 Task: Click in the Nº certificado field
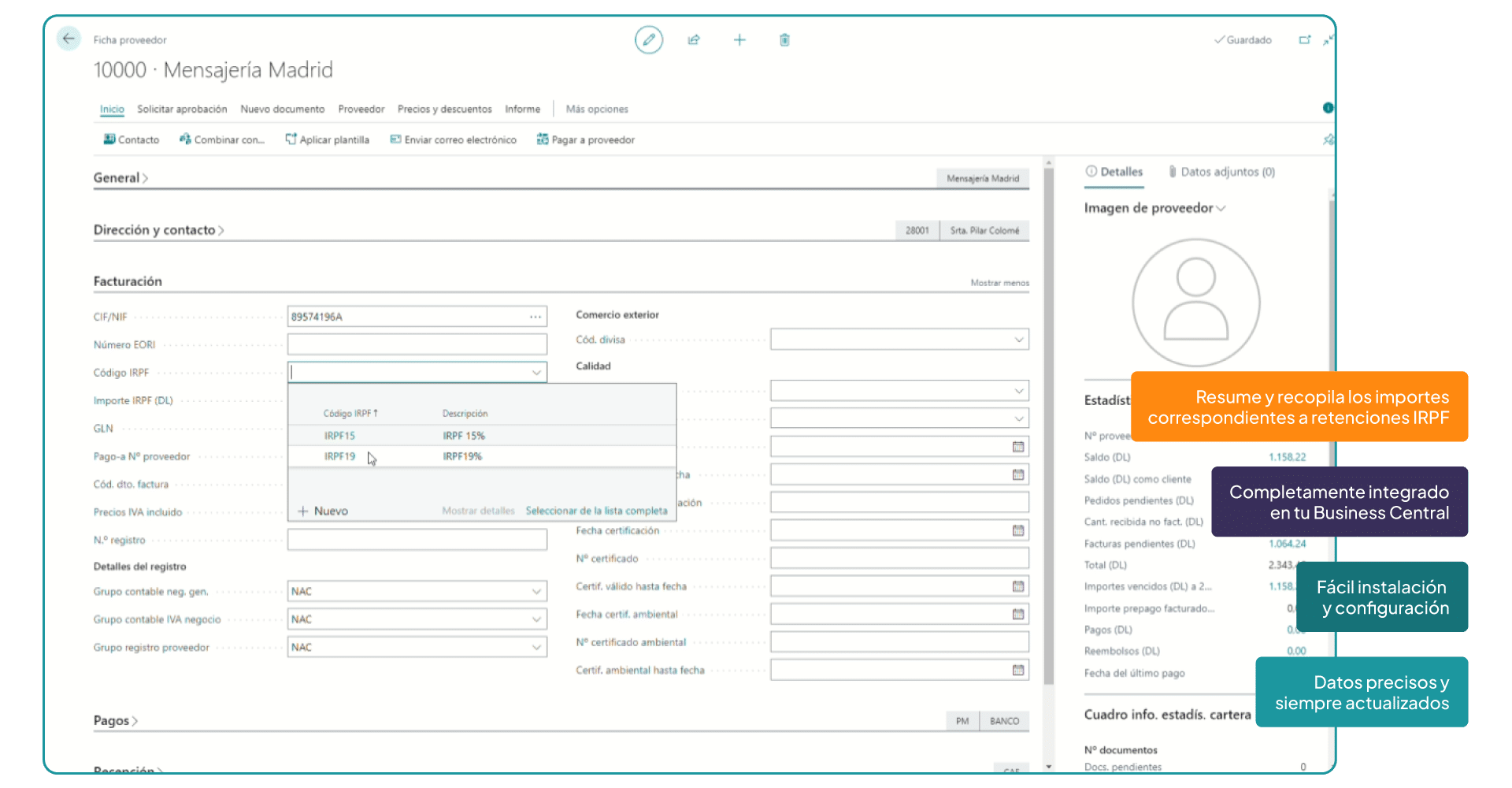click(x=899, y=559)
